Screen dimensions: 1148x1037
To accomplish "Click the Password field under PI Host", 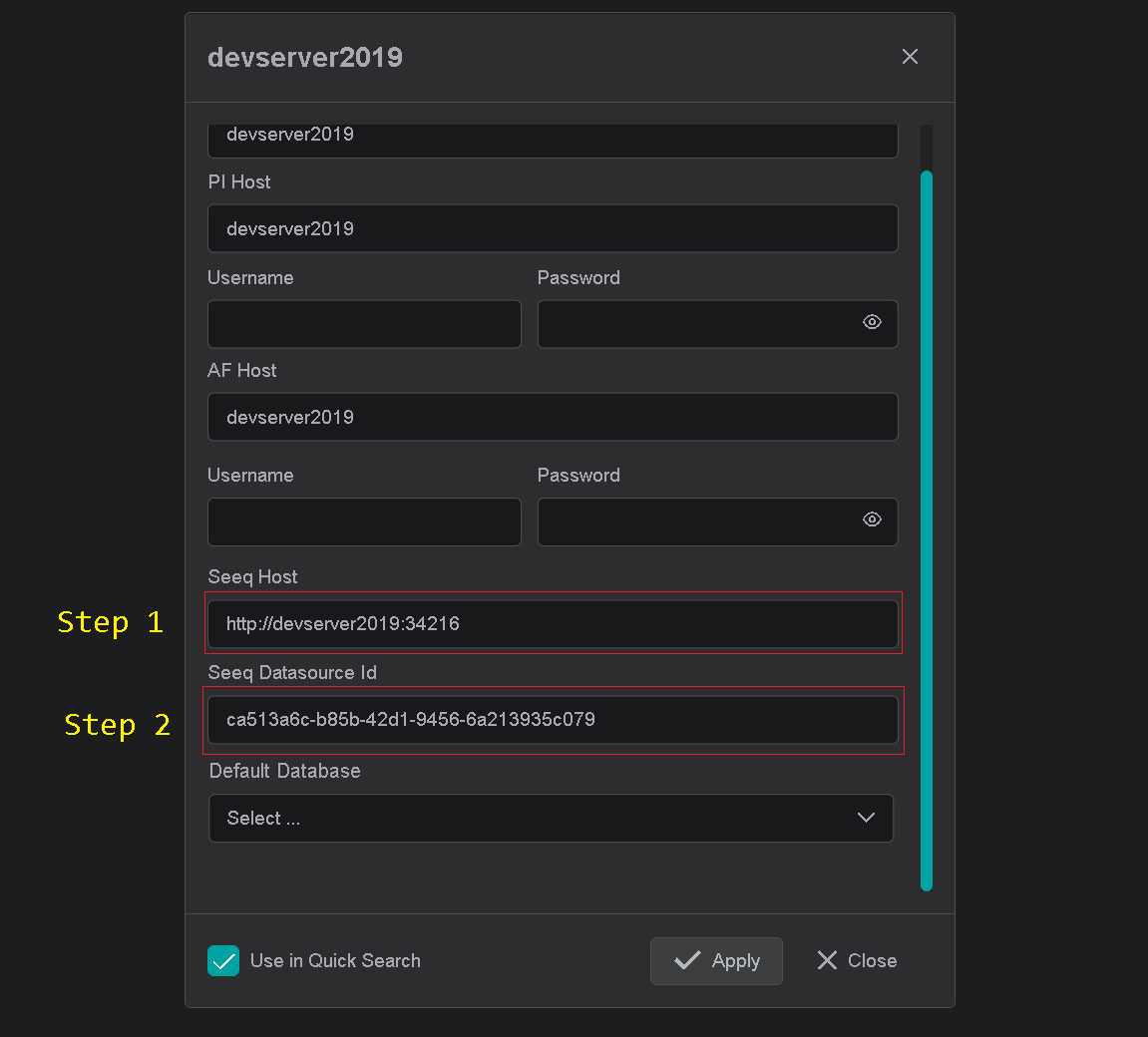I will click(x=717, y=324).
